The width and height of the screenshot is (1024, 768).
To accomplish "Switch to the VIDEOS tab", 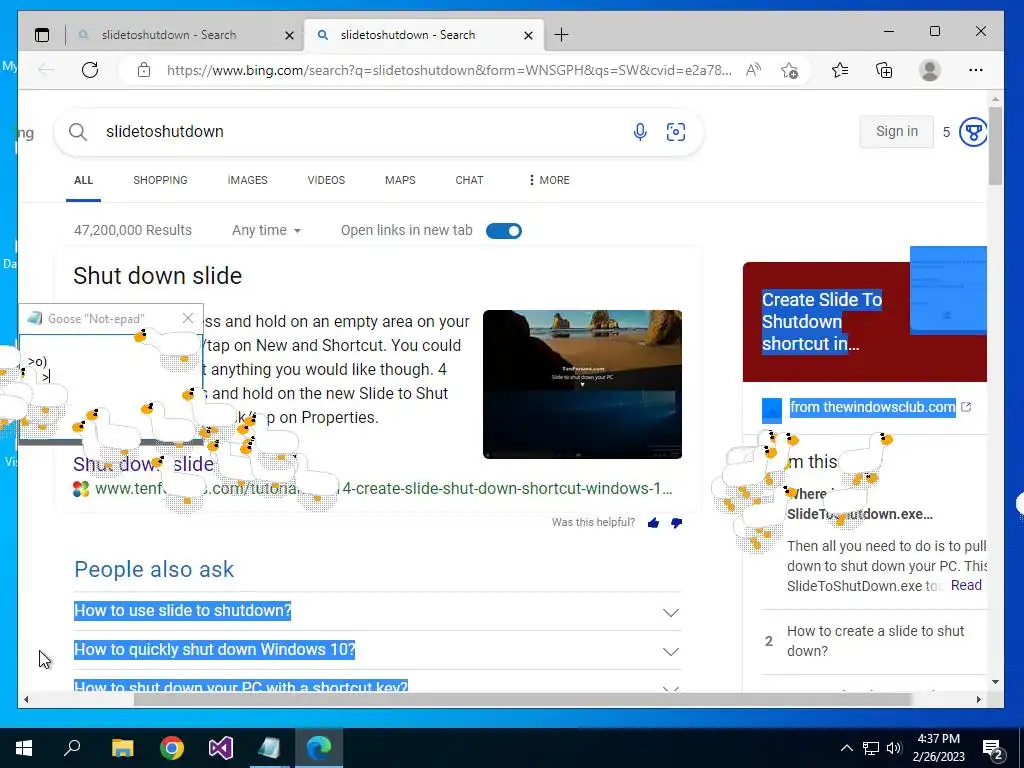I will tap(326, 180).
